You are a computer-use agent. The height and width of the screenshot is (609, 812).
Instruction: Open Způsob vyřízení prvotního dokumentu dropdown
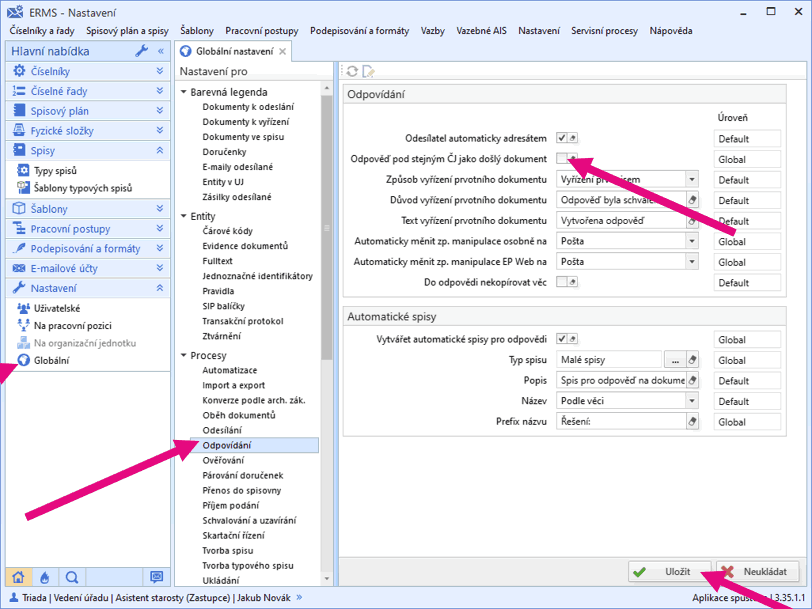coord(691,180)
